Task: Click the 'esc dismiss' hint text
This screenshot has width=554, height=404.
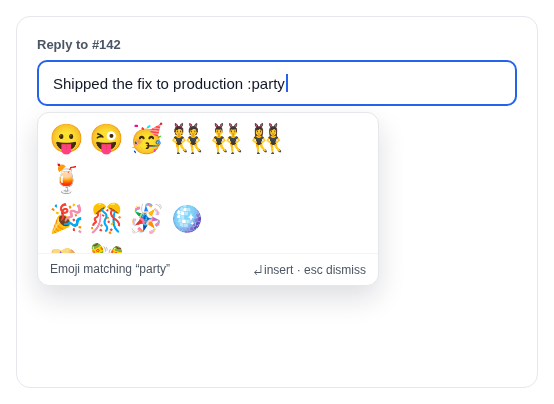Action: click(335, 270)
